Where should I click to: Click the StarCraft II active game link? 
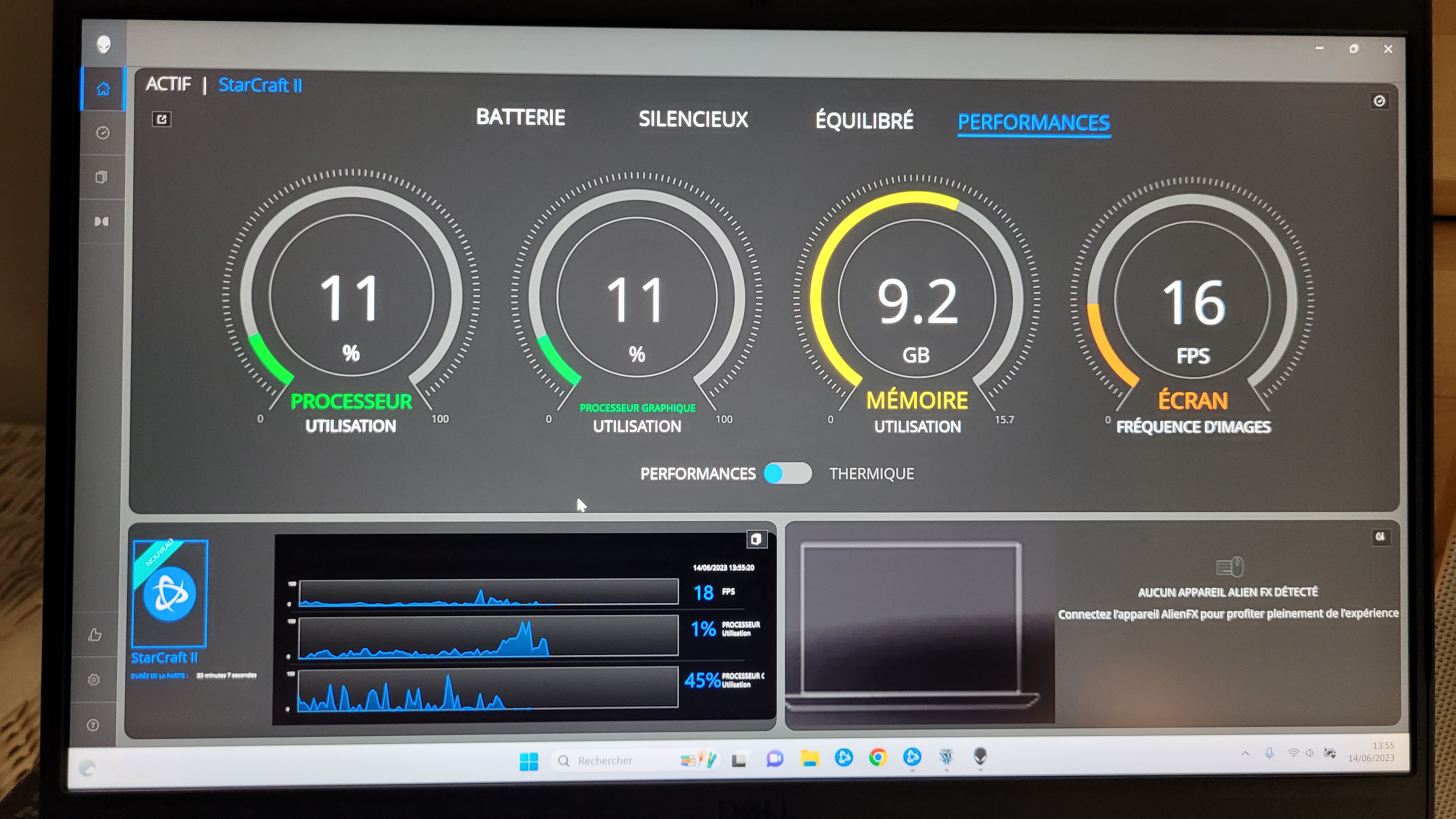(x=260, y=85)
